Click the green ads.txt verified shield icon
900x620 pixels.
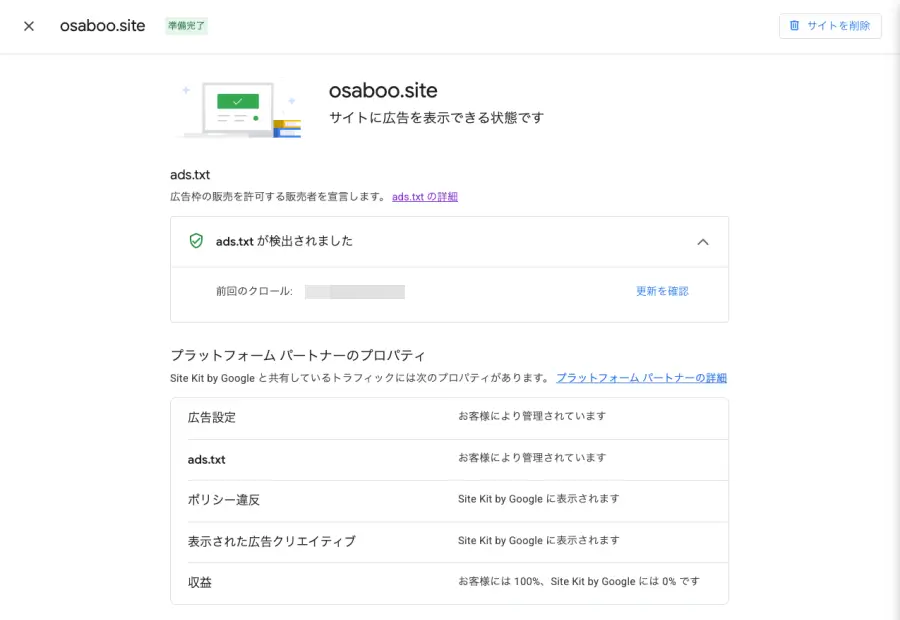point(196,241)
